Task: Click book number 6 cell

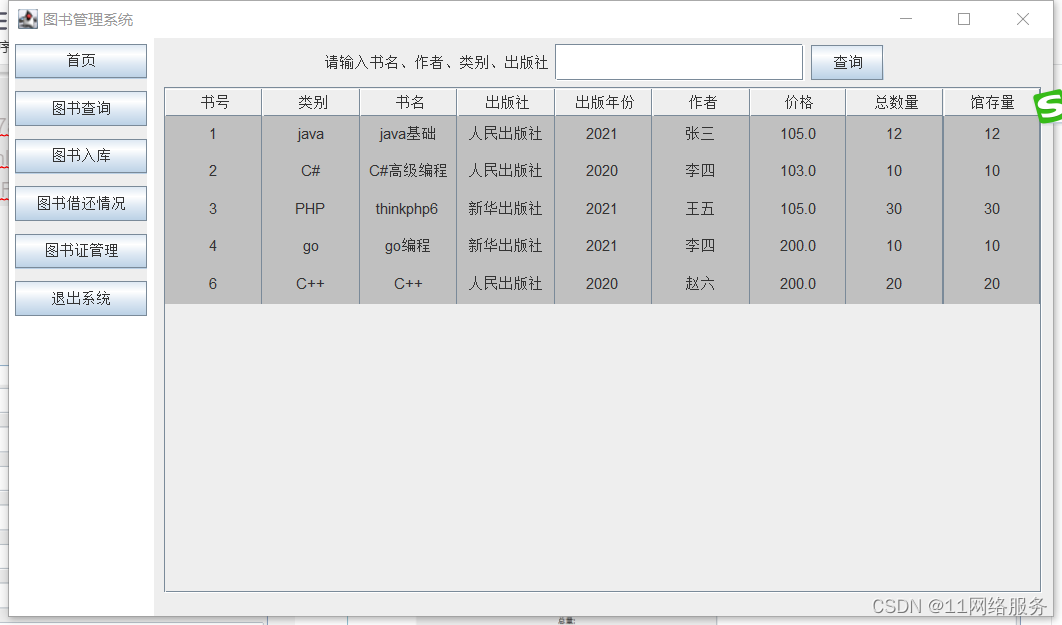Action: 213,284
